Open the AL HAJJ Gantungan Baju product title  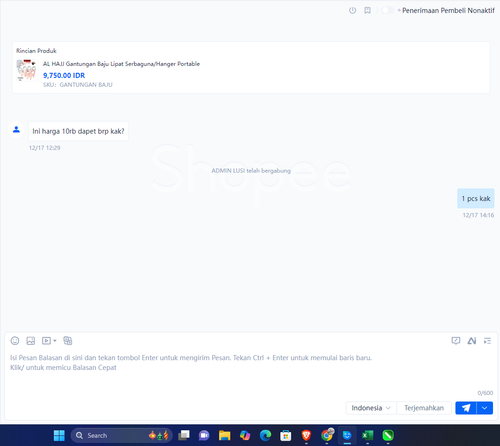point(121,64)
